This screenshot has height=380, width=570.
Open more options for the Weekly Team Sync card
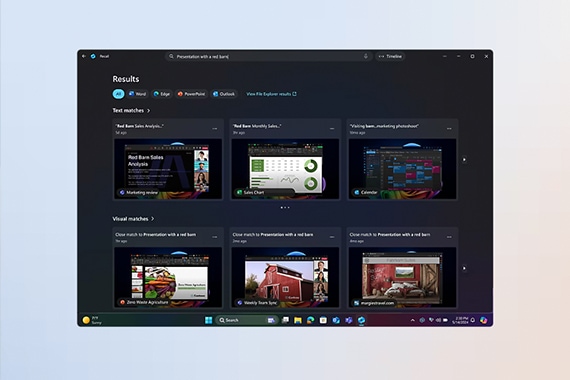332,237
